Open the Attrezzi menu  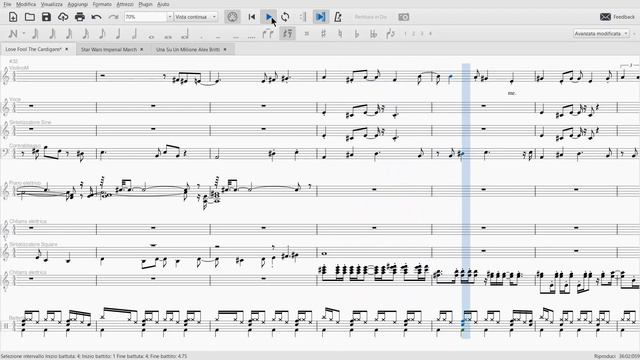click(x=125, y=4)
